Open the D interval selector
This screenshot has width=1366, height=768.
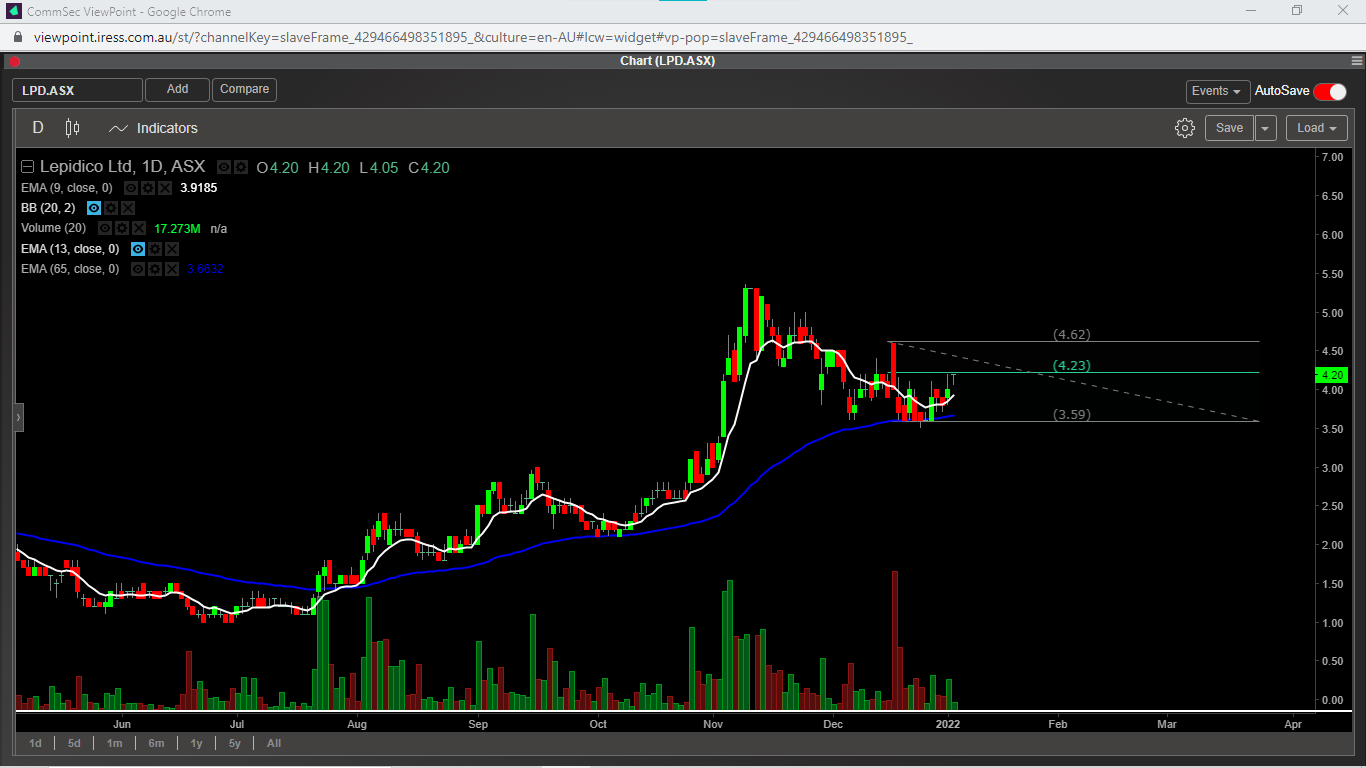click(38, 128)
